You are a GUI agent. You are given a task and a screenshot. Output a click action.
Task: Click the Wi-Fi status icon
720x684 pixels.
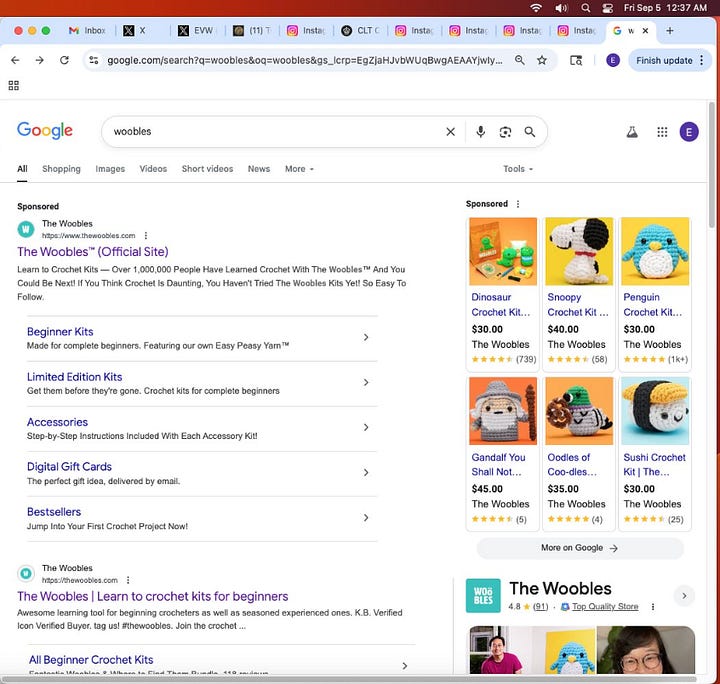pos(536,8)
